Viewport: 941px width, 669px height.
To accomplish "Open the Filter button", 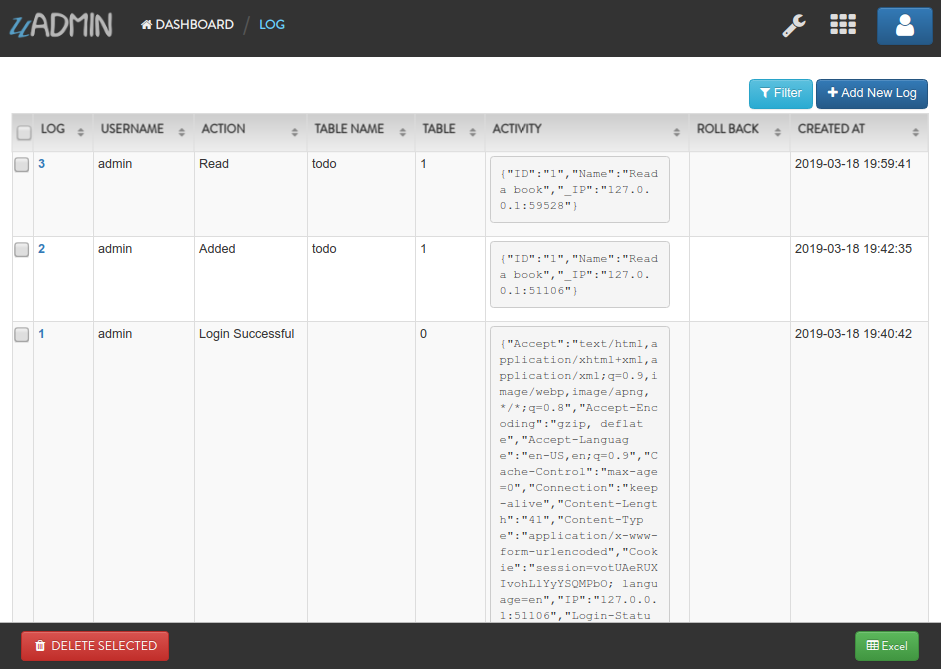I will [780, 94].
